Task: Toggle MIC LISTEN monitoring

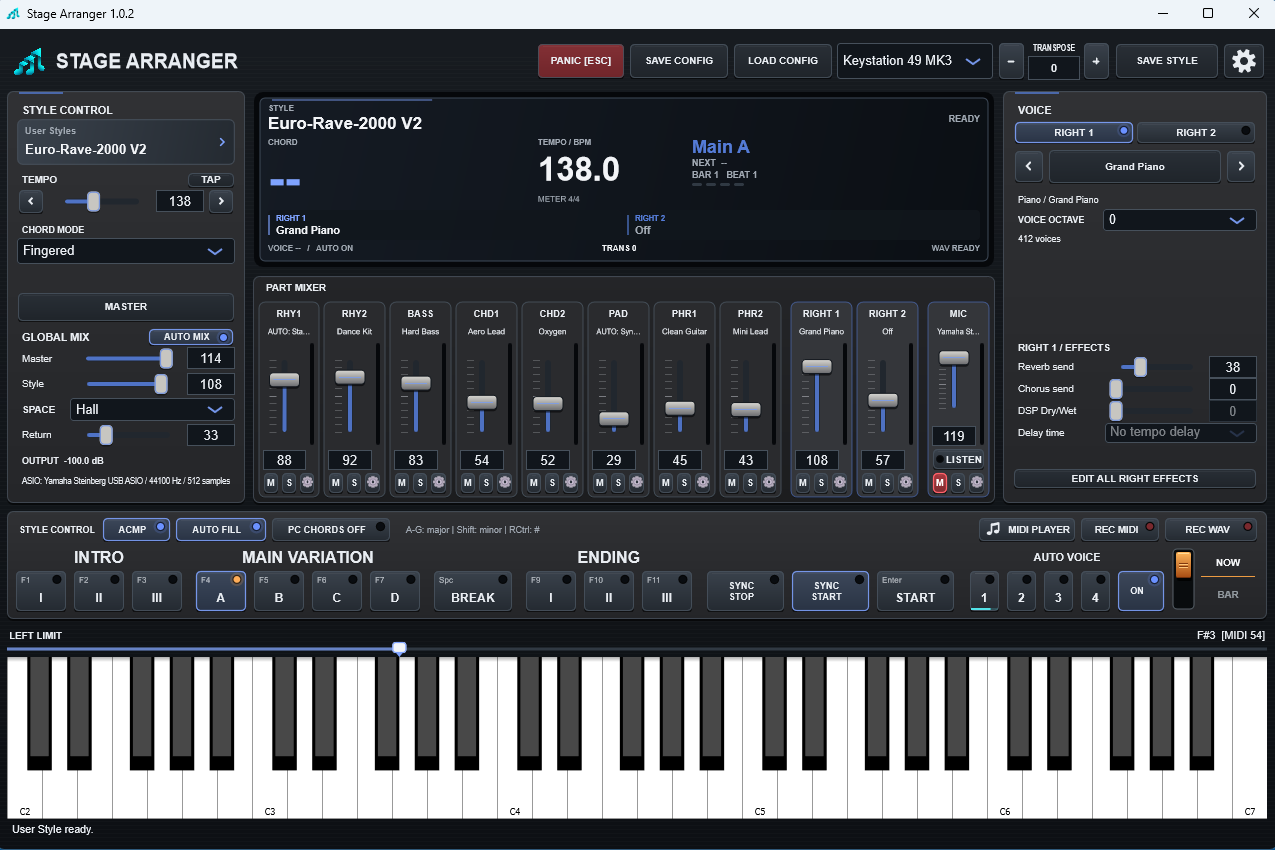Action: 958,459
